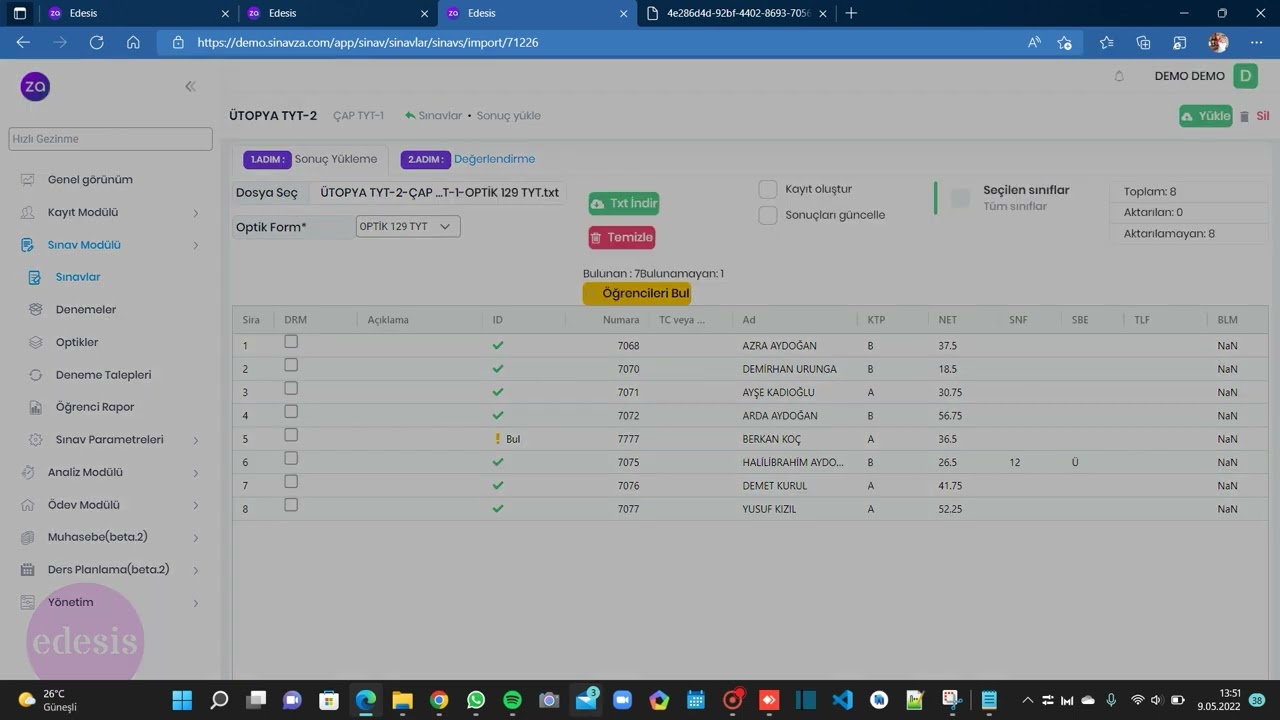Click the red Temizle button
This screenshot has width=1280, height=720.
tap(622, 237)
